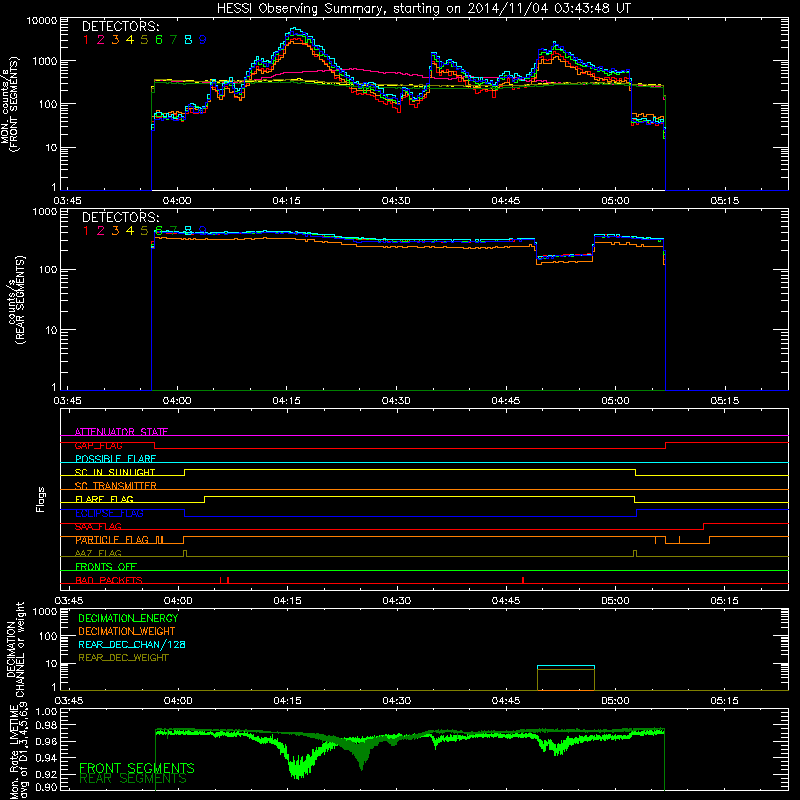Select detector 8 in front segments legend
The width and height of the screenshot is (800, 800).
click(188, 40)
